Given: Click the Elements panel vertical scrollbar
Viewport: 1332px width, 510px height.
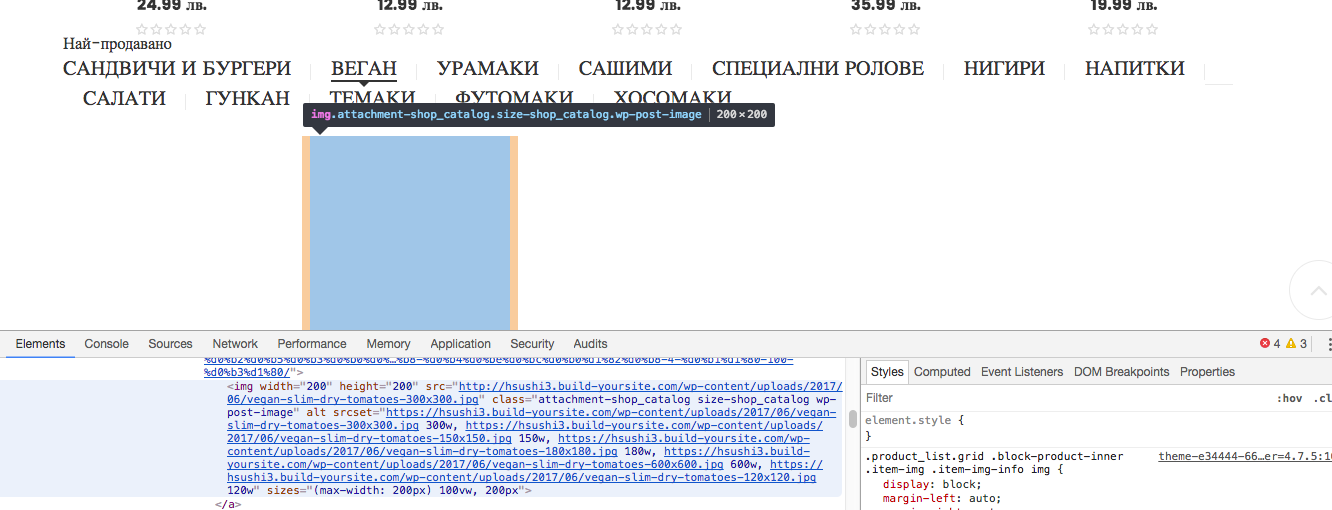Looking at the screenshot, I should tap(853, 418).
